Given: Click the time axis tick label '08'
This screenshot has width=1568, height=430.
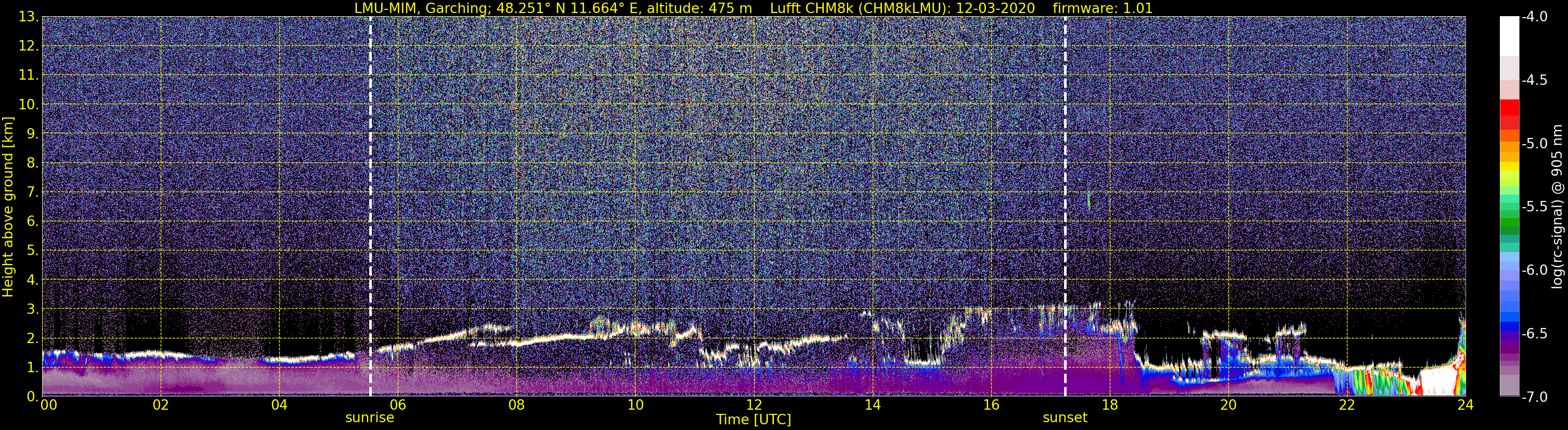Looking at the screenshot, I should point(516,405).
